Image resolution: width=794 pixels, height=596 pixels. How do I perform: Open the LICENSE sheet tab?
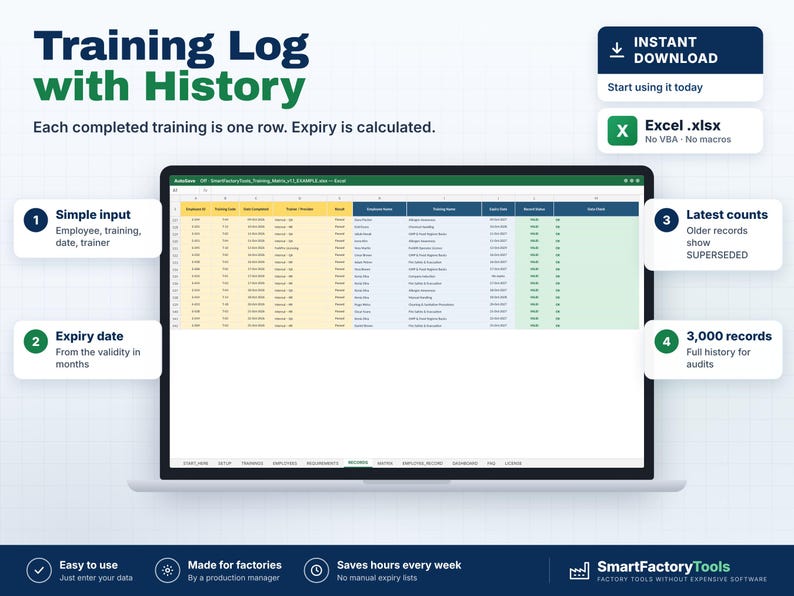513,463
